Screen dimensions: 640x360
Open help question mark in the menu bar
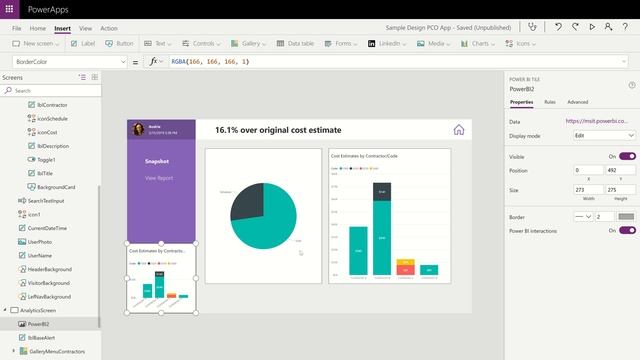(625, 27)
